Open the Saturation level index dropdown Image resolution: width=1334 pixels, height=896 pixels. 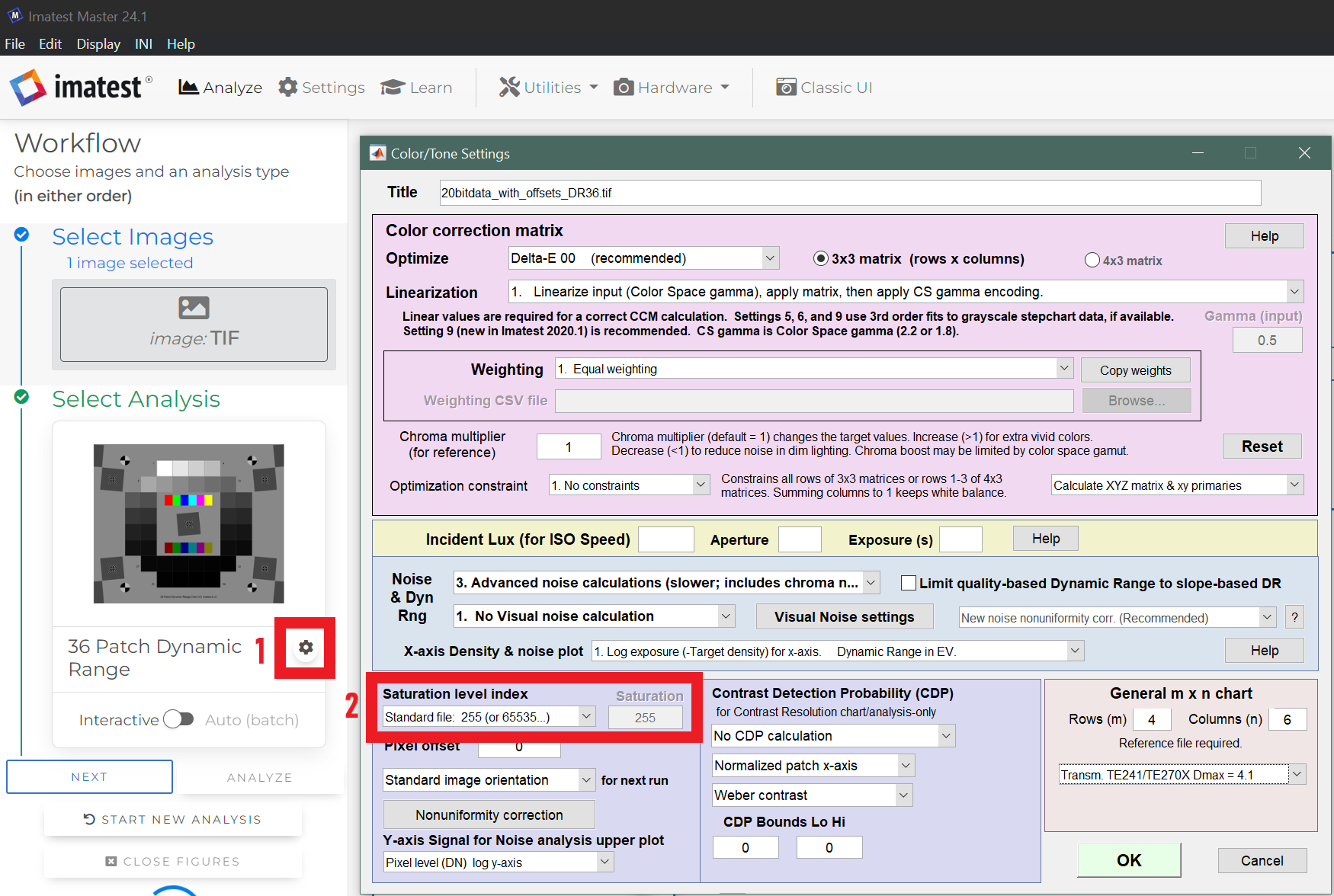[x=489, y=717]
